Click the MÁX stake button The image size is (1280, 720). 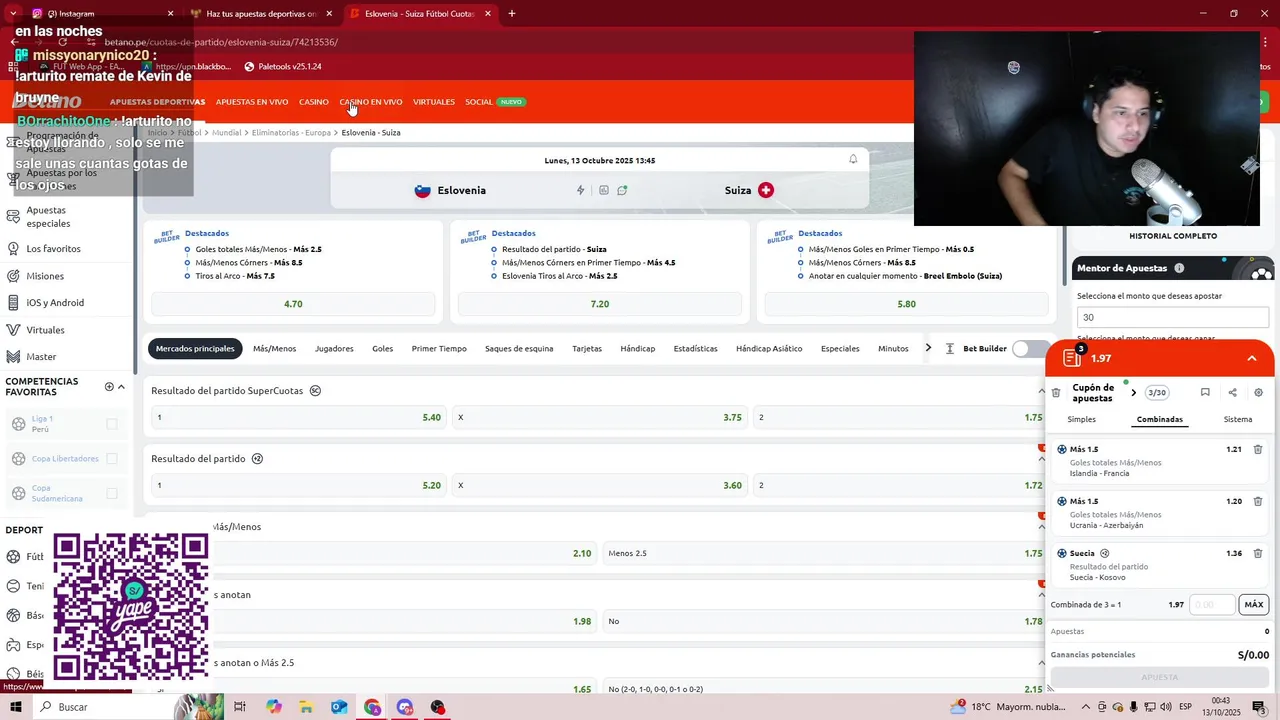point(1253,604)
